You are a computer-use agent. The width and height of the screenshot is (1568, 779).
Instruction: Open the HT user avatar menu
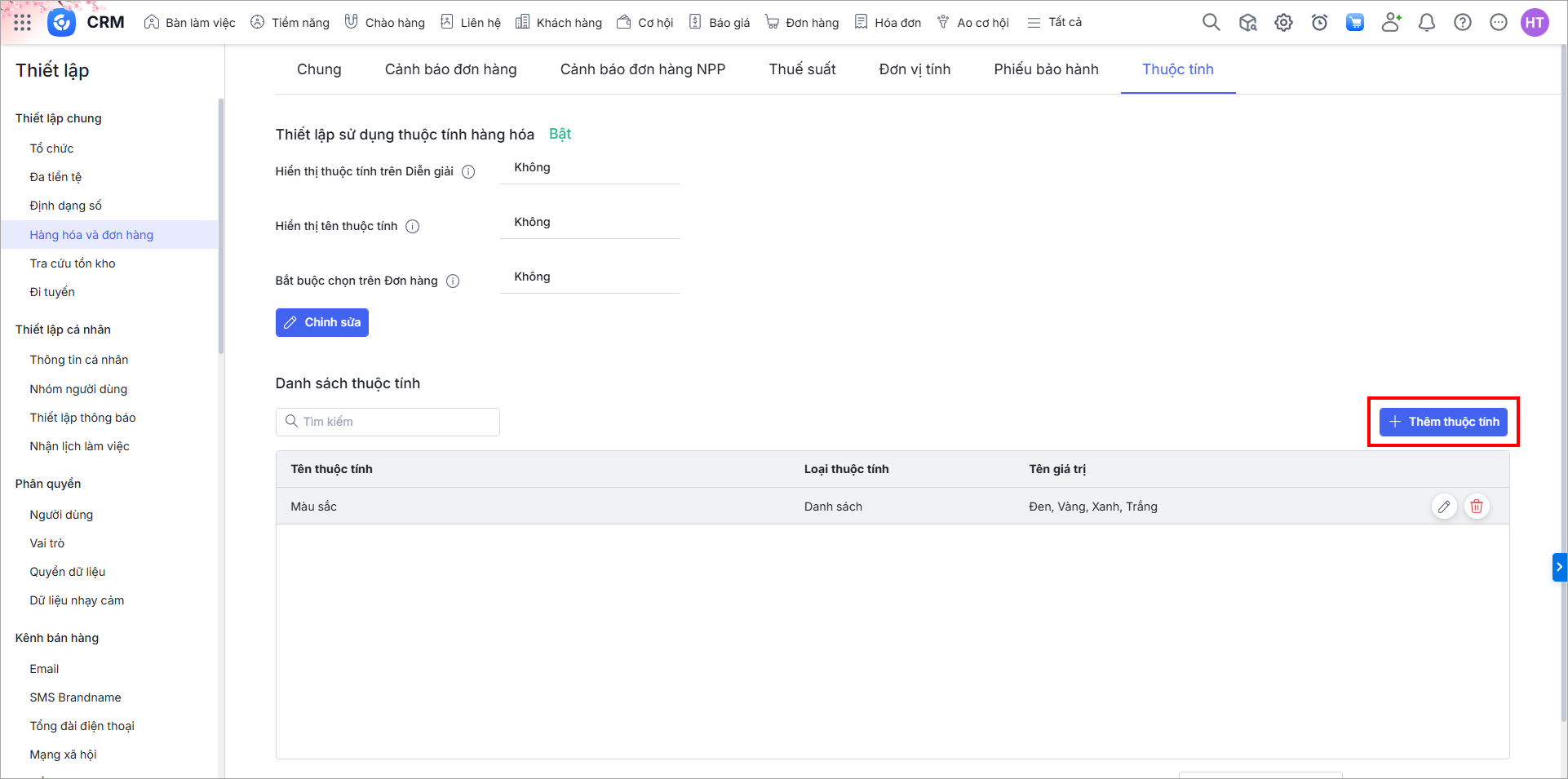click(1535, 23)
